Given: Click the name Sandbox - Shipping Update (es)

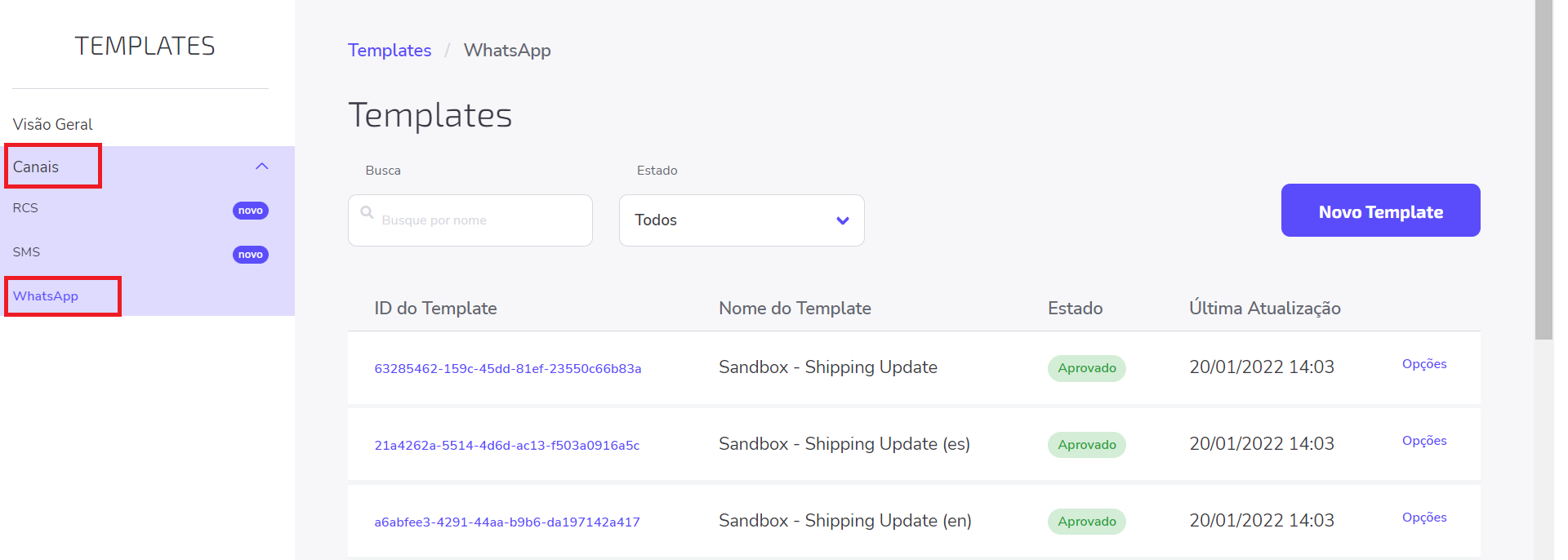Looking at the screenshot, I should pos(844,444).
